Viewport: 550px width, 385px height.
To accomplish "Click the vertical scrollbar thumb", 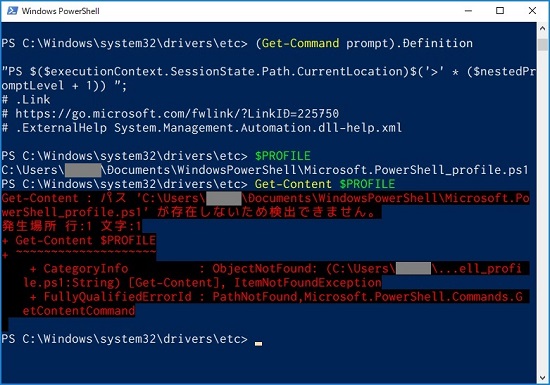I will click(543, 45).
